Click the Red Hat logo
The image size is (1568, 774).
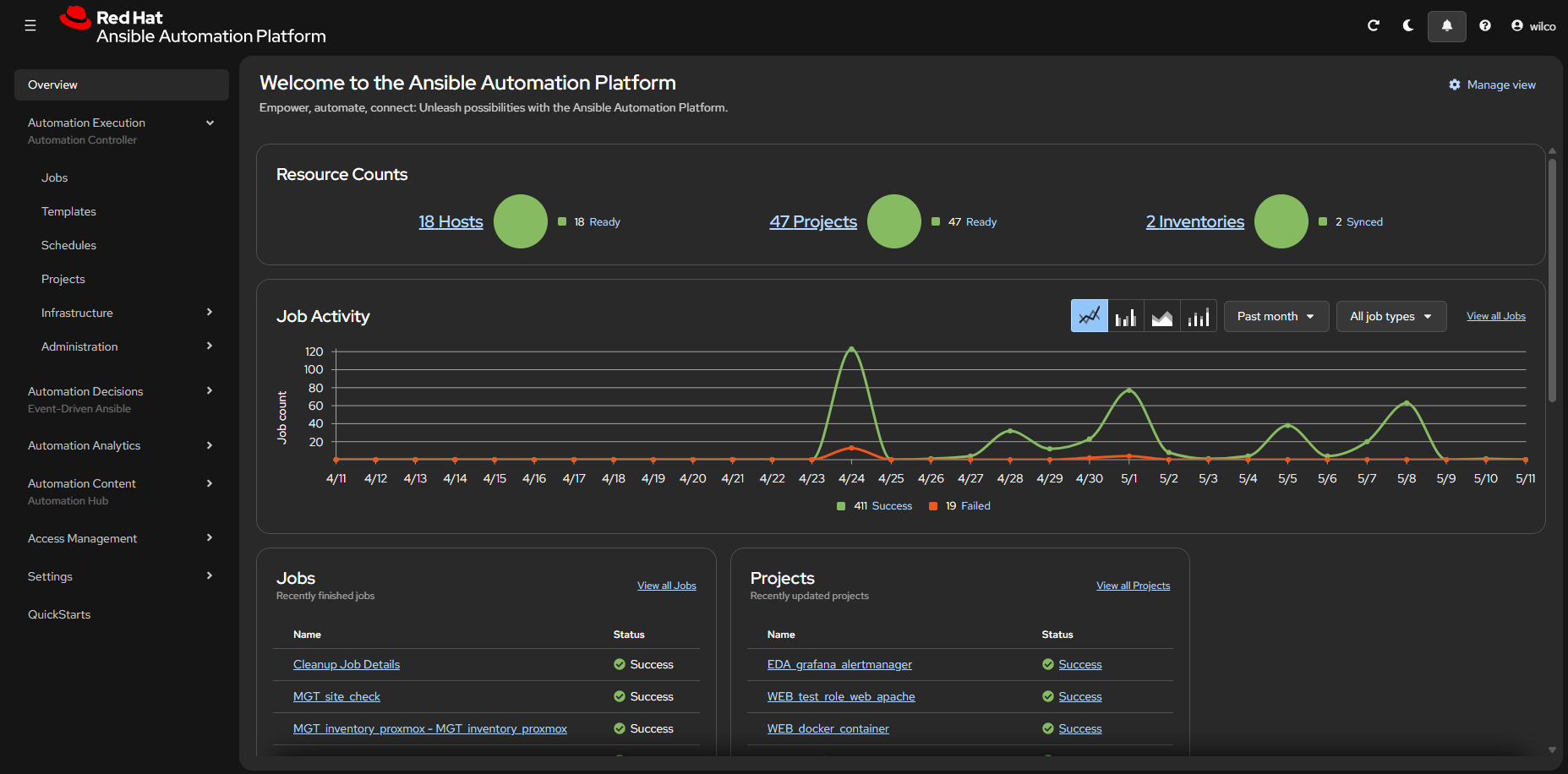coord(193,25)
